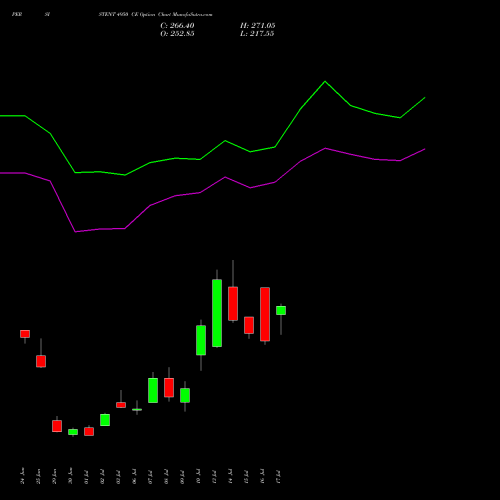Click the high price value H: 271.05
The image size is (500, 500).
point(258,26)
